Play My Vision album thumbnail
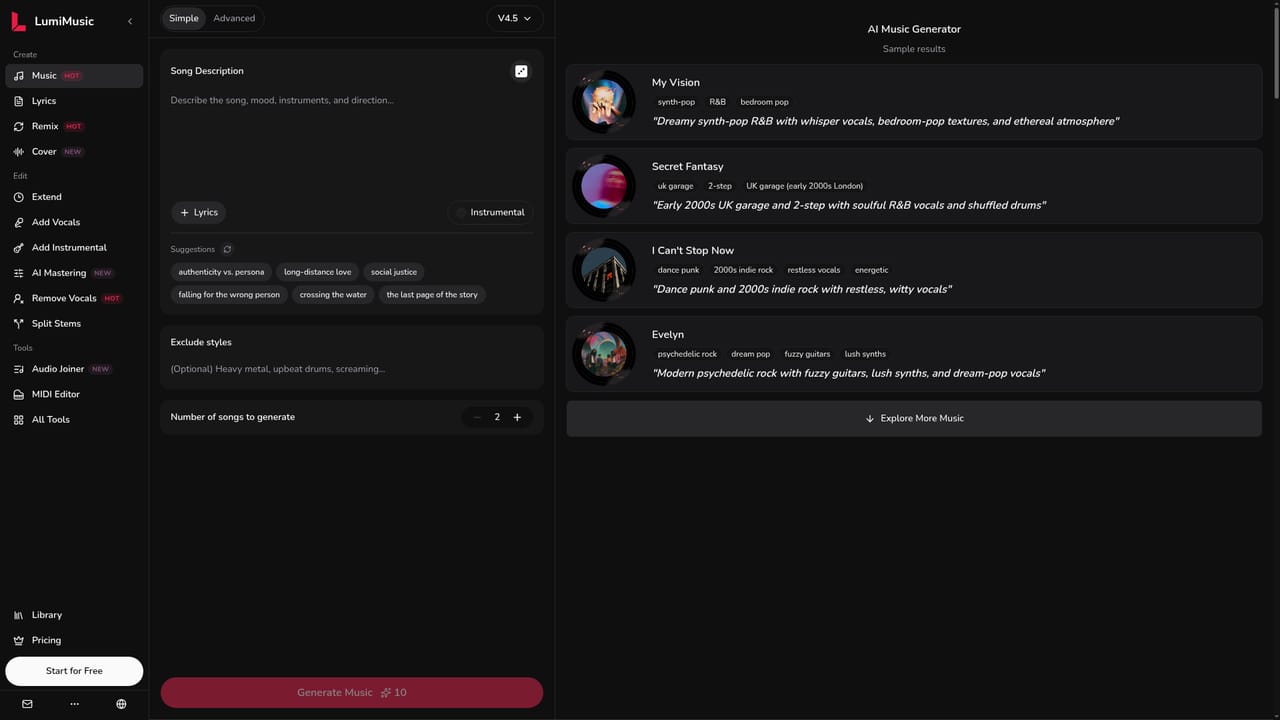The height and width of the screenshot is (720, 1280). (x=604, y=102)
